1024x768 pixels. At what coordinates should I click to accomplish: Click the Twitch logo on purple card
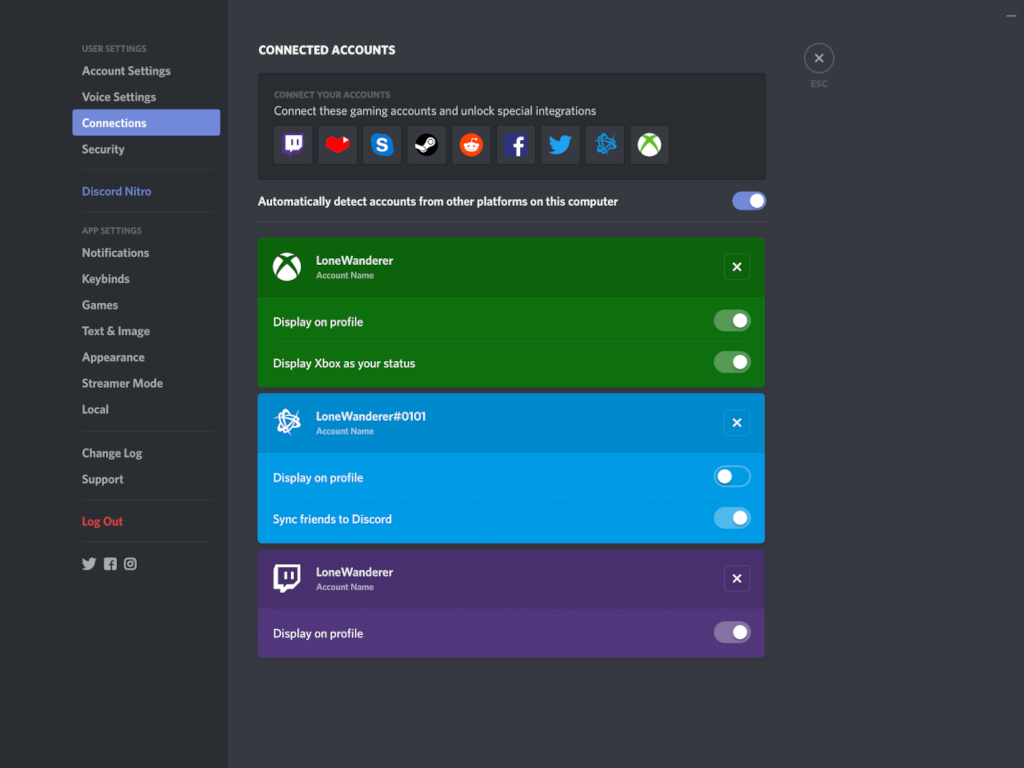tap(287, 578)
